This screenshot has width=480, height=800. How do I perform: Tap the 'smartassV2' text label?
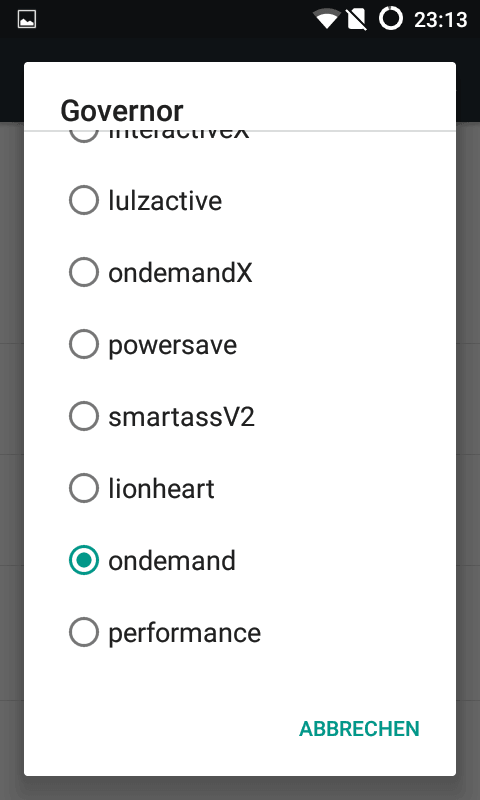tap(181, 417)
